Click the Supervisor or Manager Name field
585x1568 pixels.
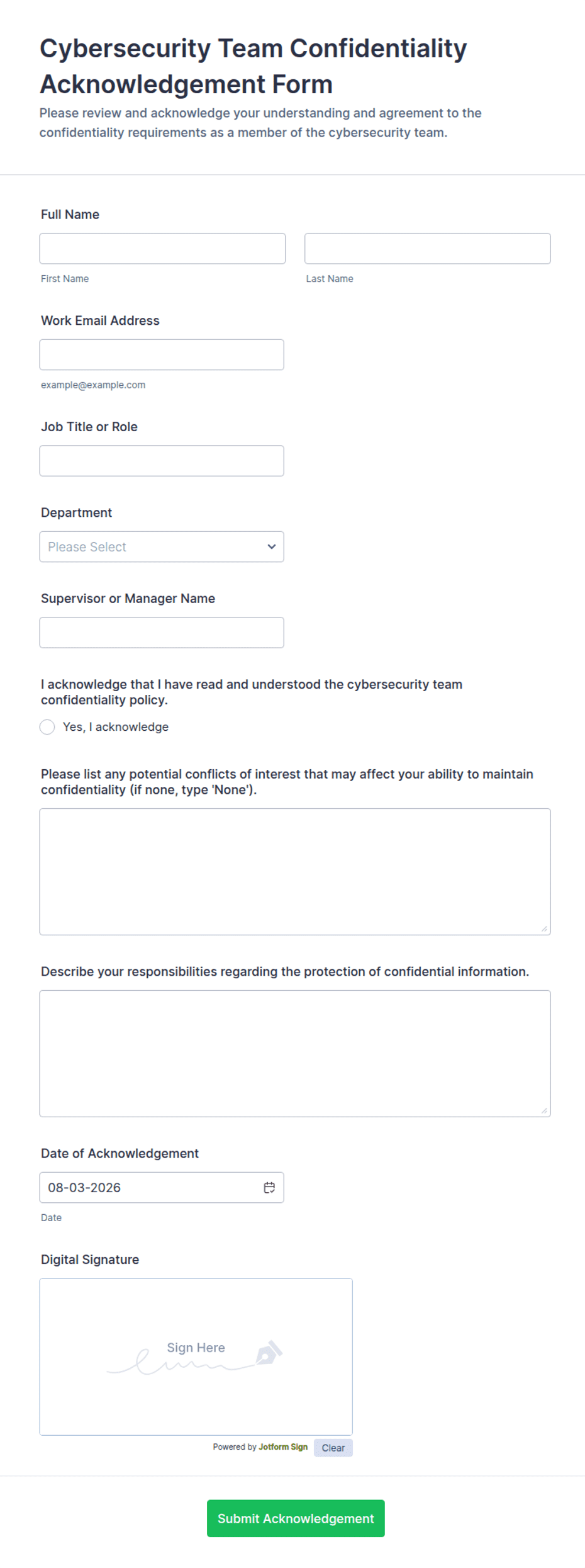coord(162,632)
